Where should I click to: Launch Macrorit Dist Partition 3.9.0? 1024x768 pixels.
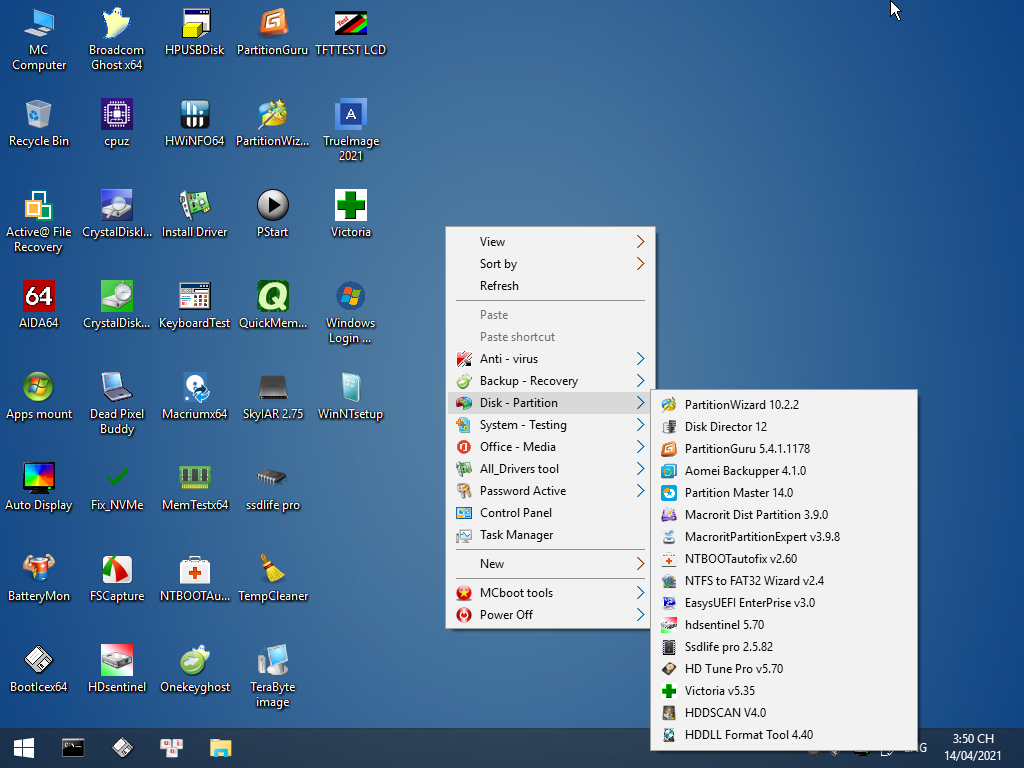(x=784, y=515)
